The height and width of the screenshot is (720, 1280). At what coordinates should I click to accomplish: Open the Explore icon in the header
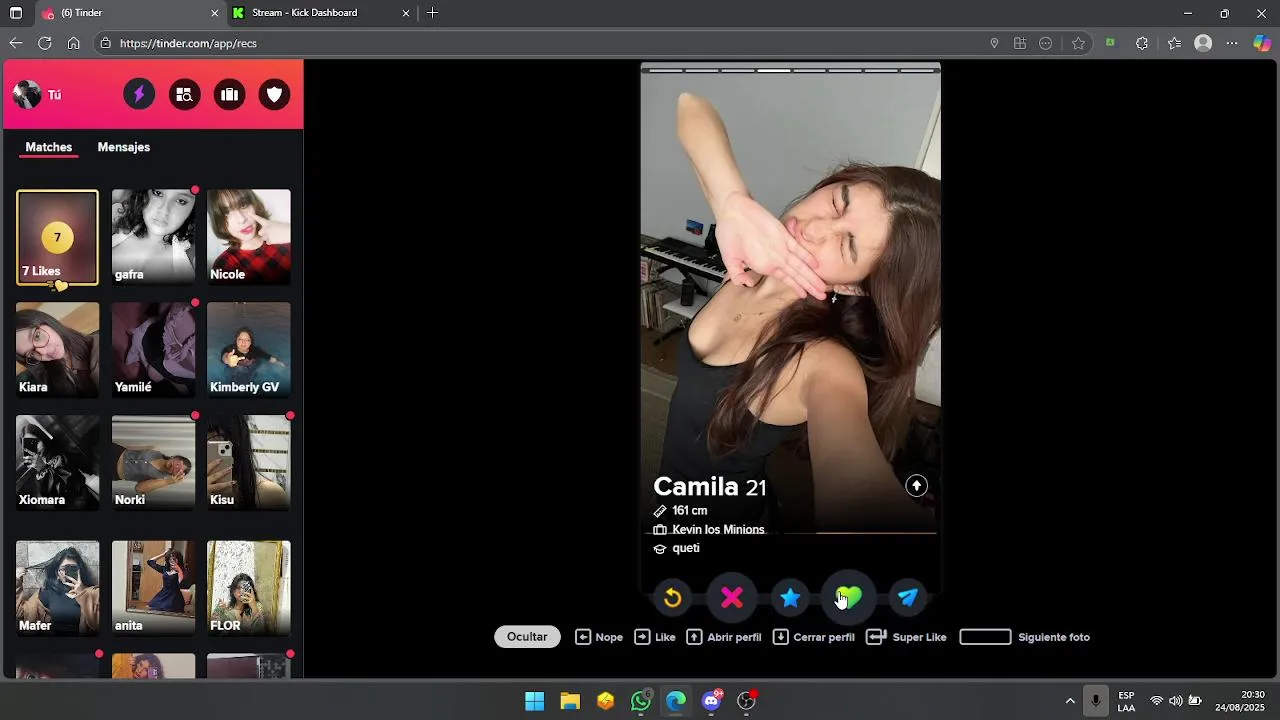pos(184,95)
